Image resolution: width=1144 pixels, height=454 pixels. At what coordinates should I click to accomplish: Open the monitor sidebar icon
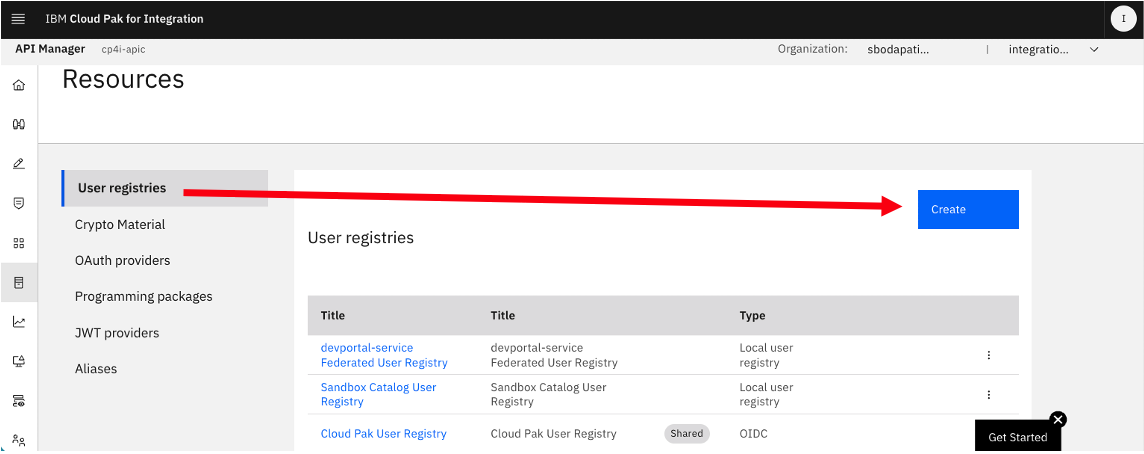click(x=19, y=361)
